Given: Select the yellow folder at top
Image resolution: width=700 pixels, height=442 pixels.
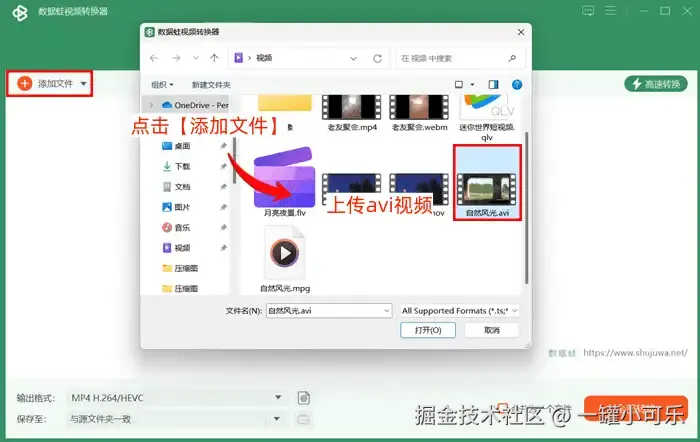Looking at the screenshot, I should tap(285, 103).
